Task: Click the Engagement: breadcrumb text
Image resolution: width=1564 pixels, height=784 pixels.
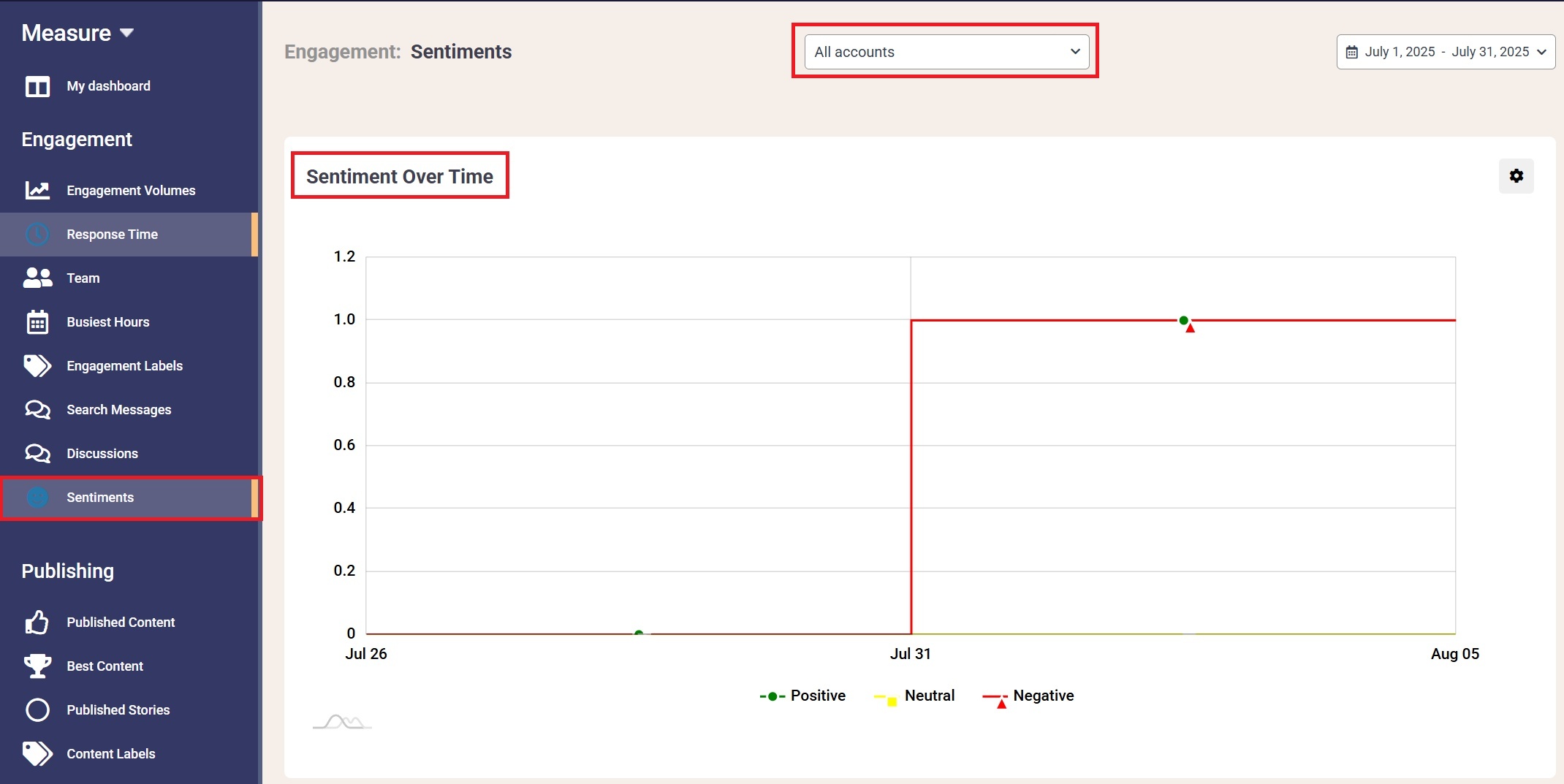Action: point(342,52)
